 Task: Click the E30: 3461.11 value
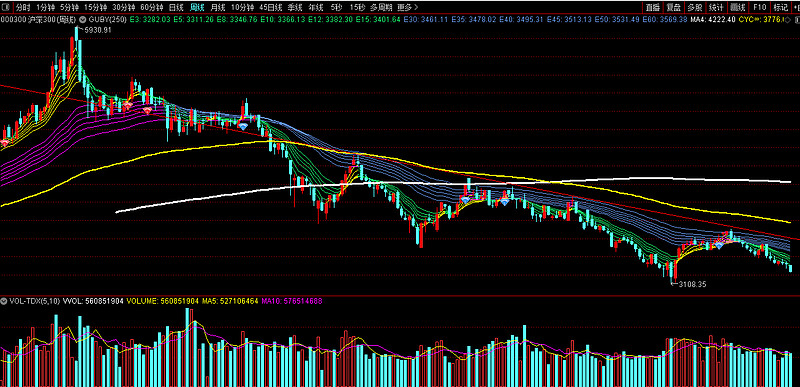point(426,19)
